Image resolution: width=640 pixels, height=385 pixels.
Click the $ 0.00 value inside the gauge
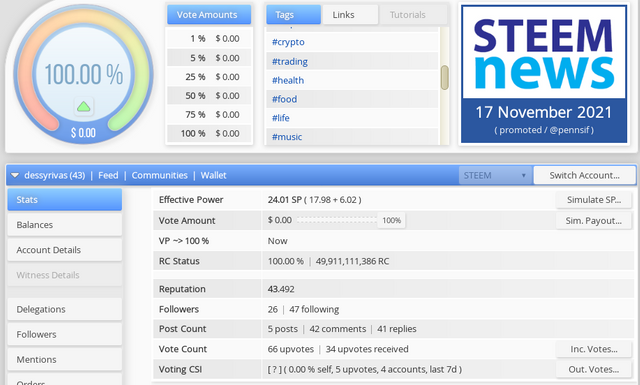pos(83,133)
